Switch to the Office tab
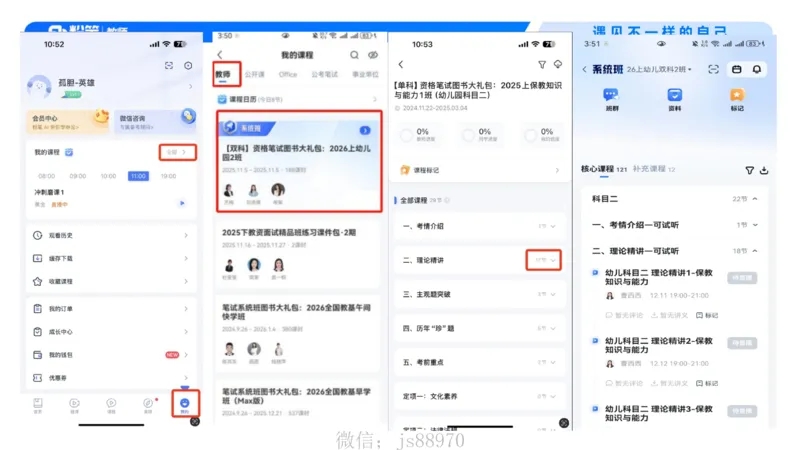Viewport: 800px width, 450px height. click(x=288, y=74)
